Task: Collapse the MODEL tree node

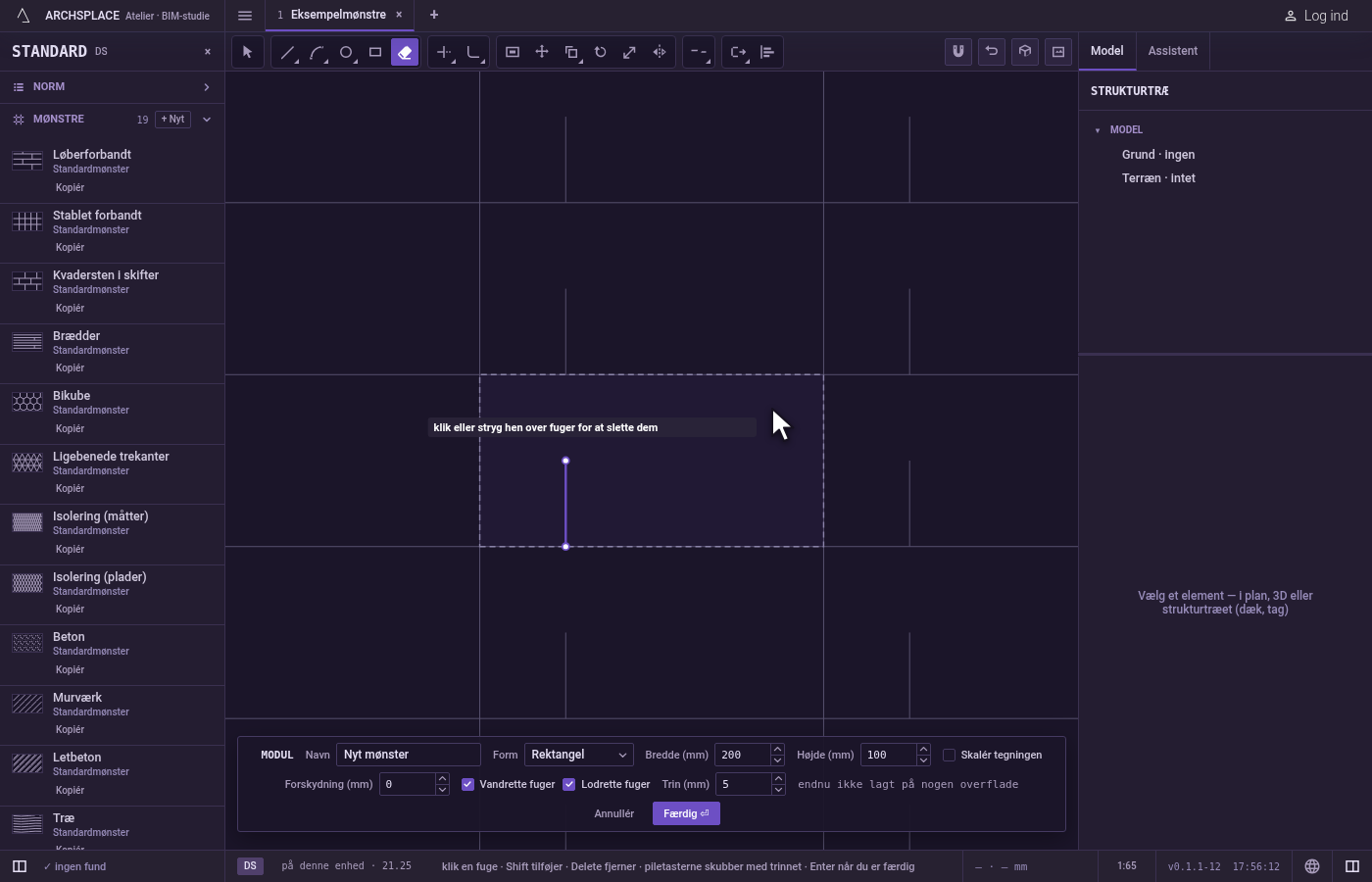Action: click(x=1098, y=130)
